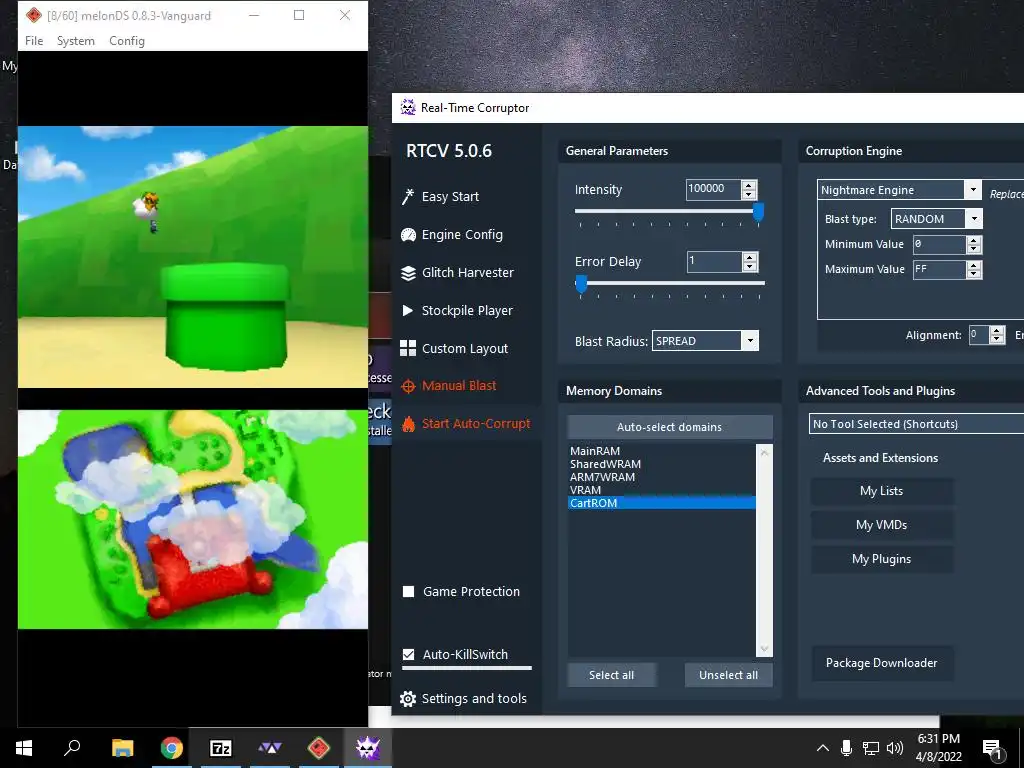Open My Lists
Image resolution: width=1024 pixels, height=768 pixels.
coord(882,491)
